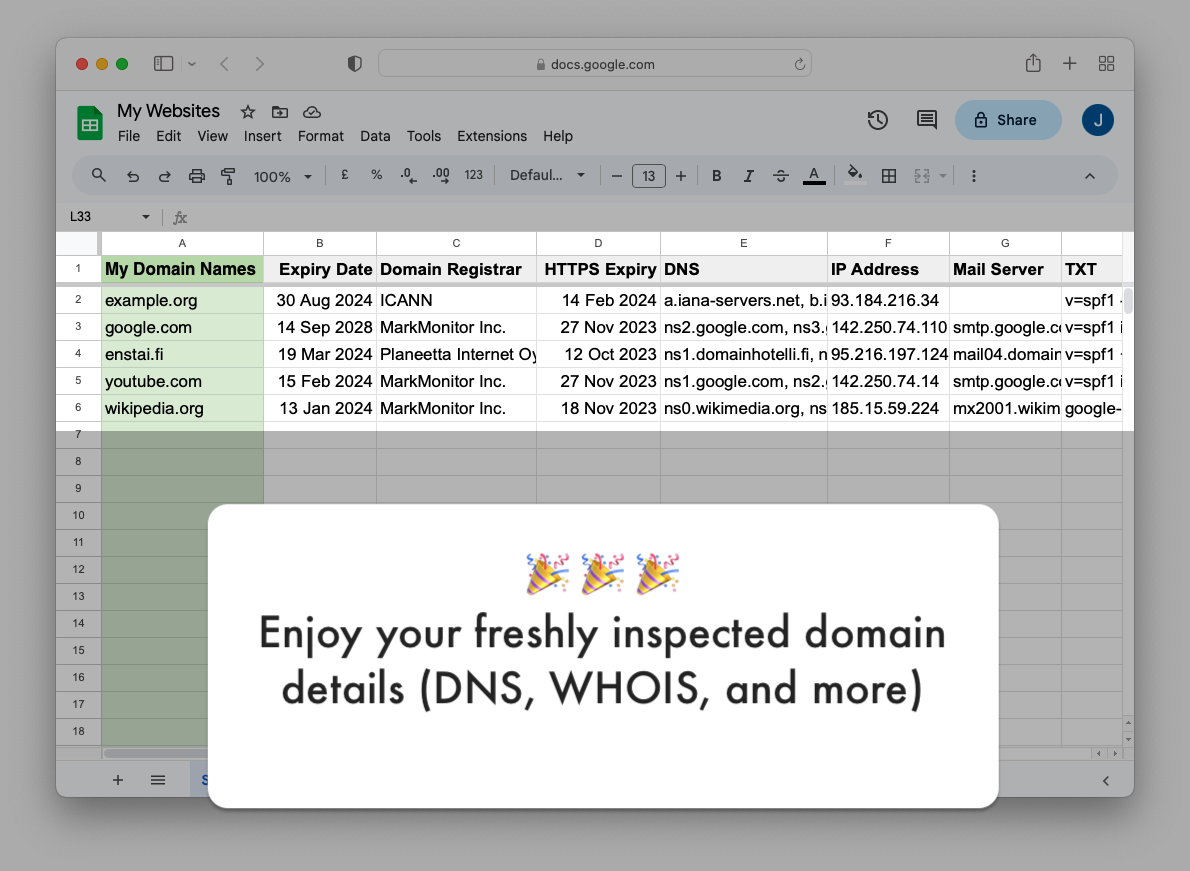The image size is (1190, 871).
Task: Select cell google.com in column A
Action: (182, 327)
